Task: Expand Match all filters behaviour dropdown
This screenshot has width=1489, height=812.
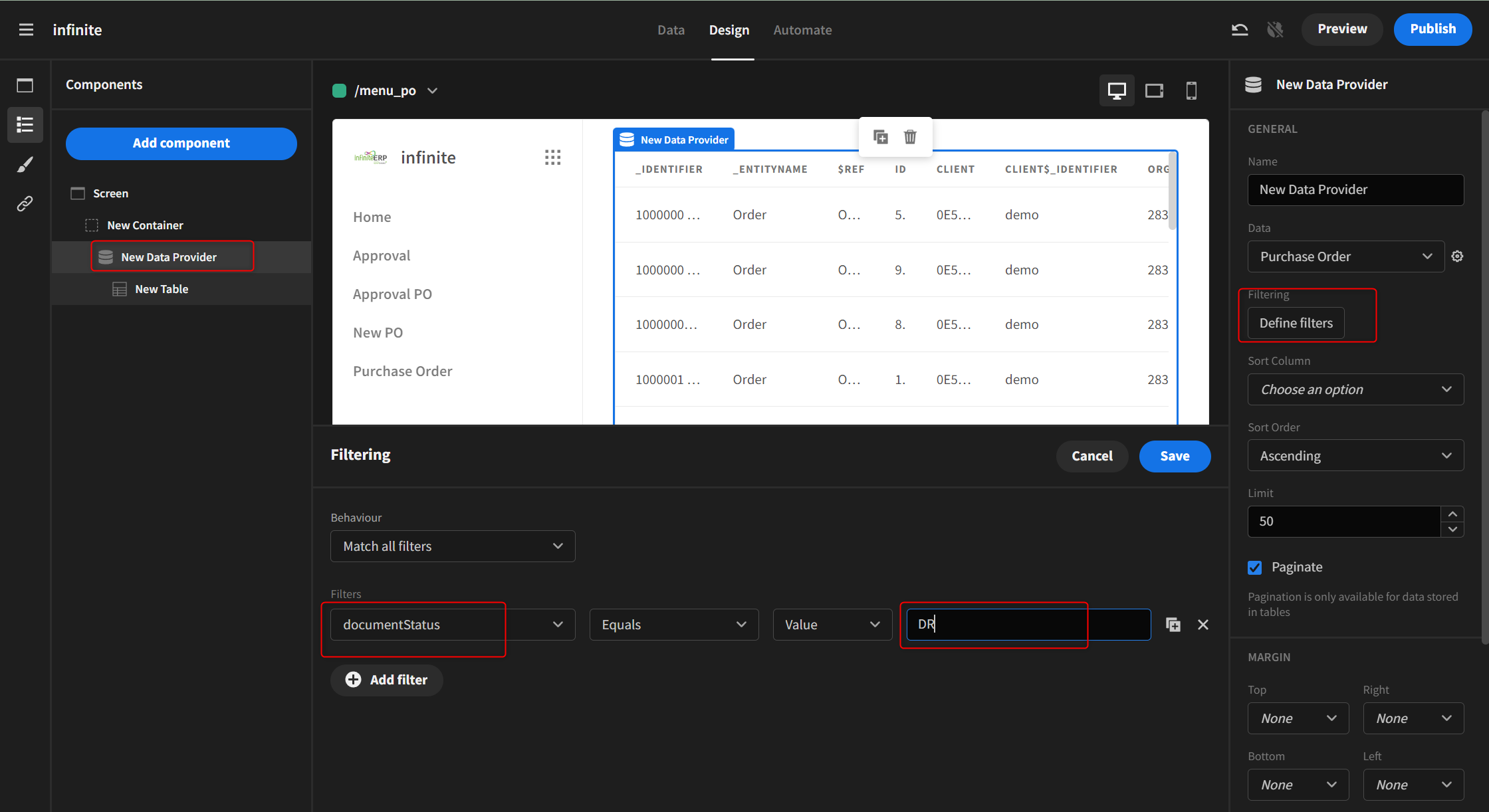Action: click(453, 546)
